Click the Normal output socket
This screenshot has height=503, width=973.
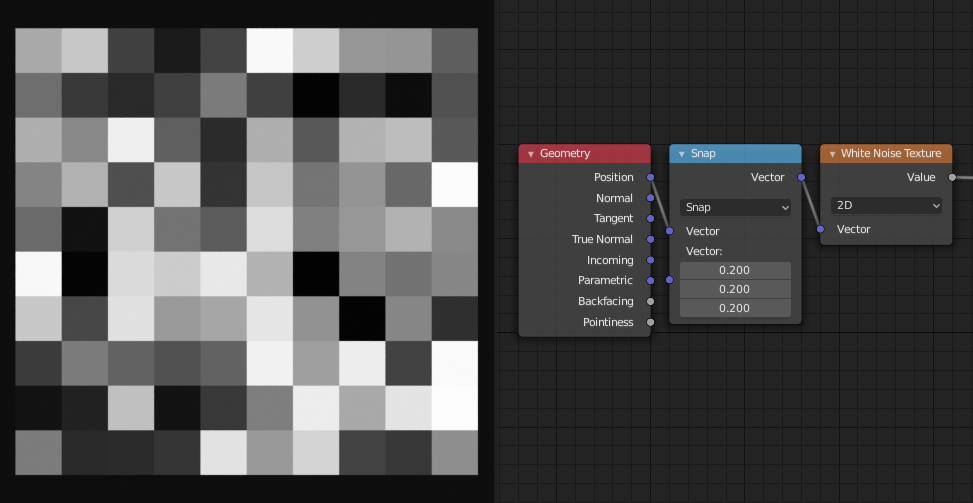tap(651, 198)
